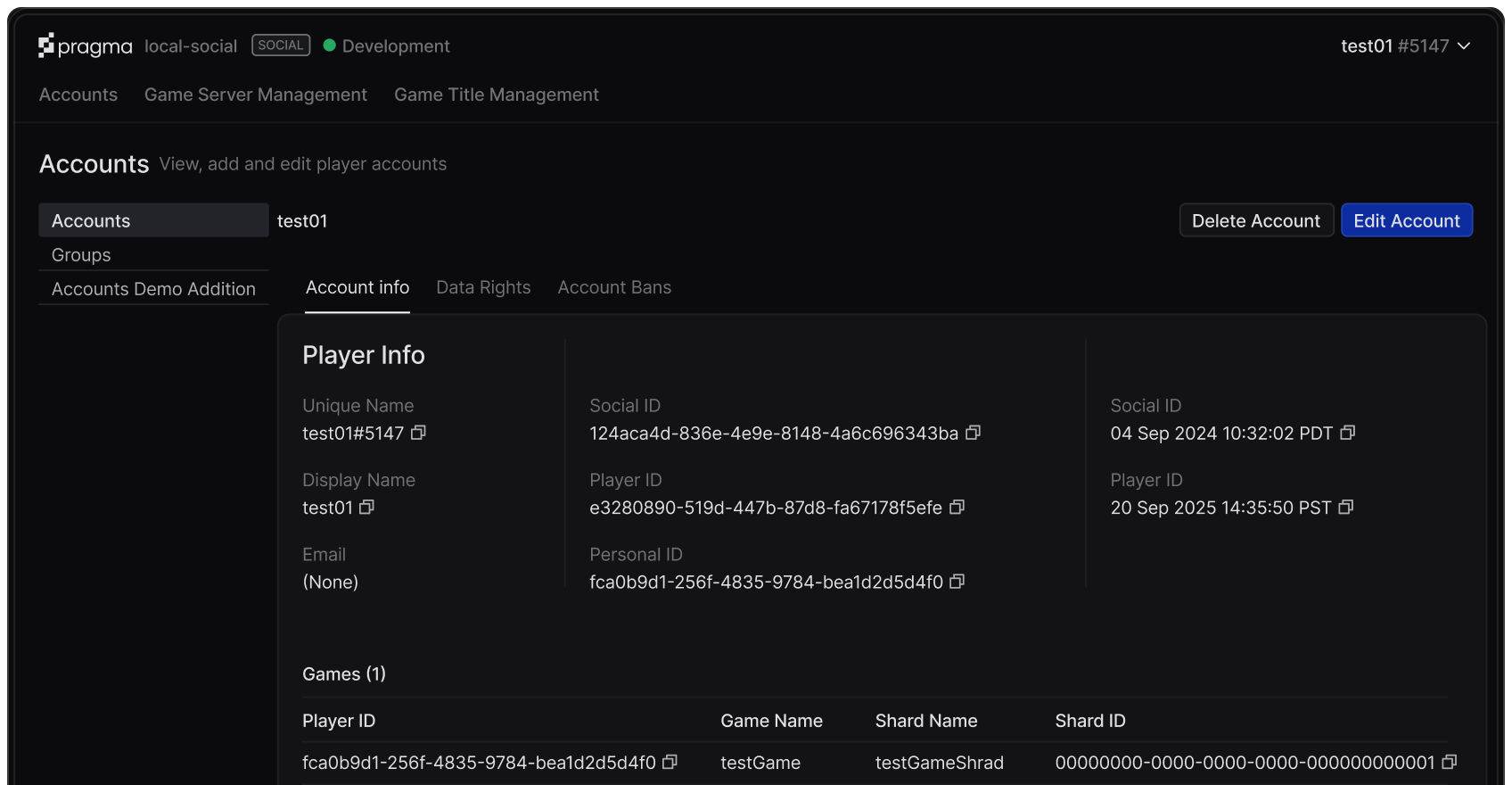
Task: Click the Pragma logo
Action: [85, 46]
